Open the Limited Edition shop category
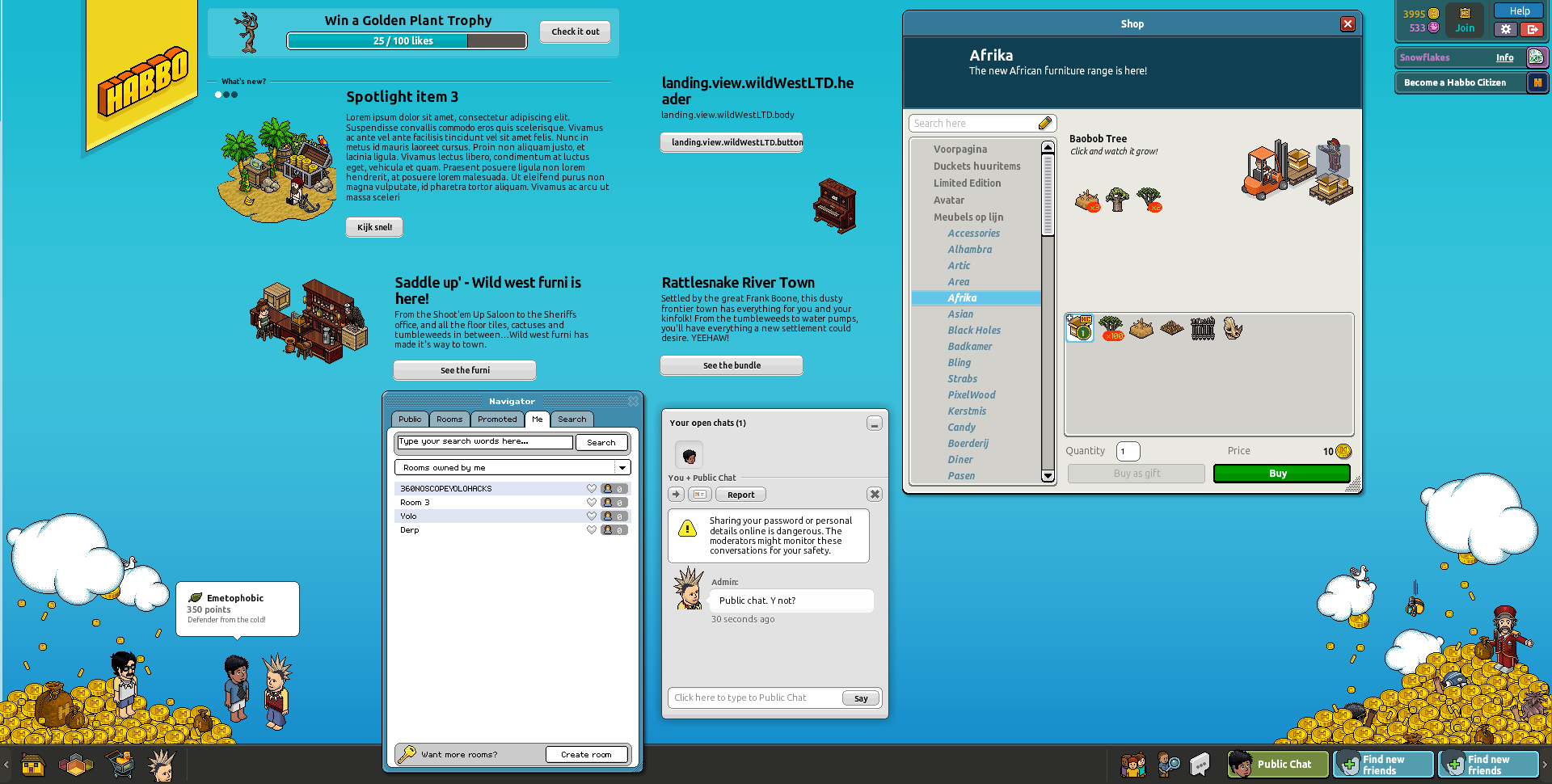This screenshot has width=1552, height=784. 967,183
